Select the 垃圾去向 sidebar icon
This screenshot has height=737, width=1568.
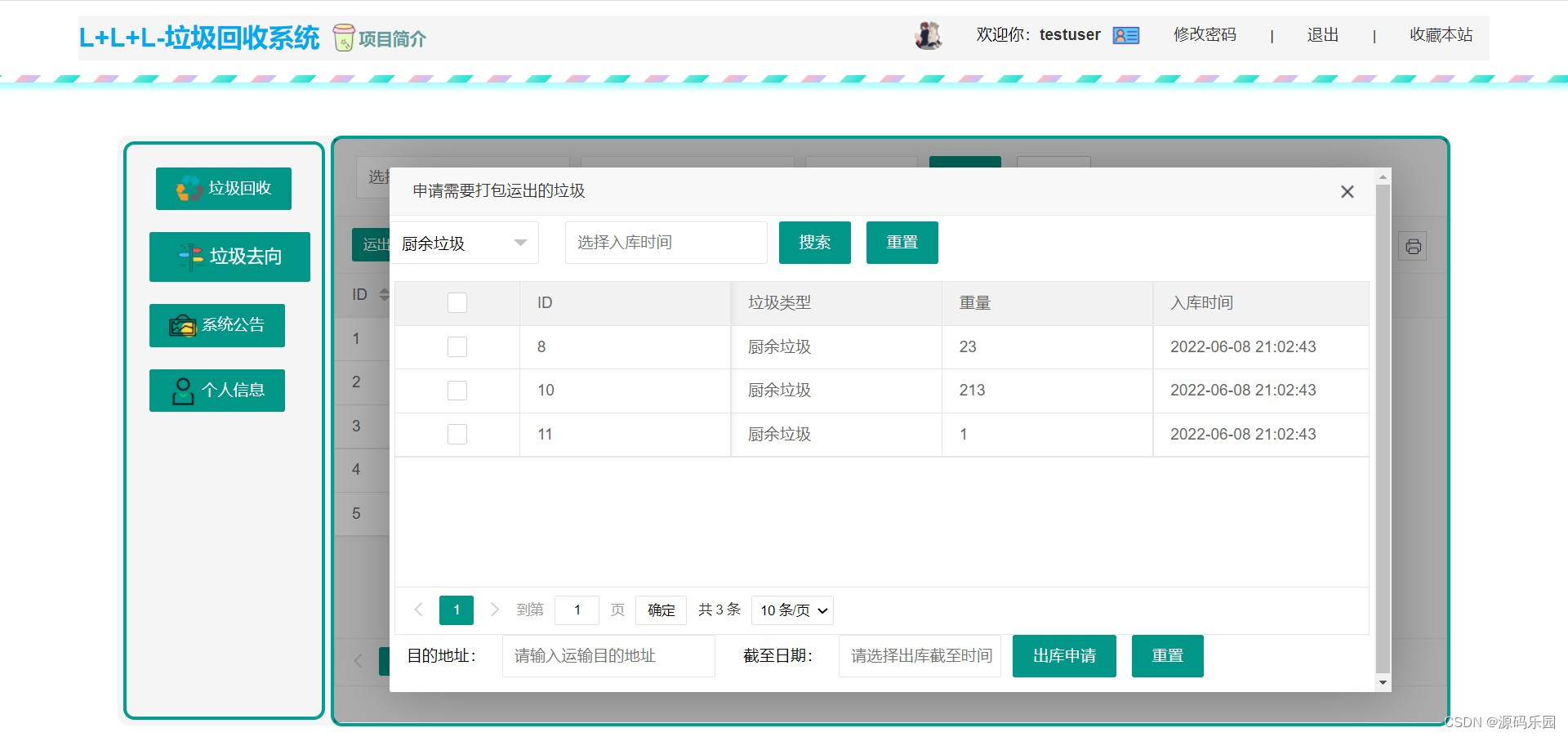189,257
